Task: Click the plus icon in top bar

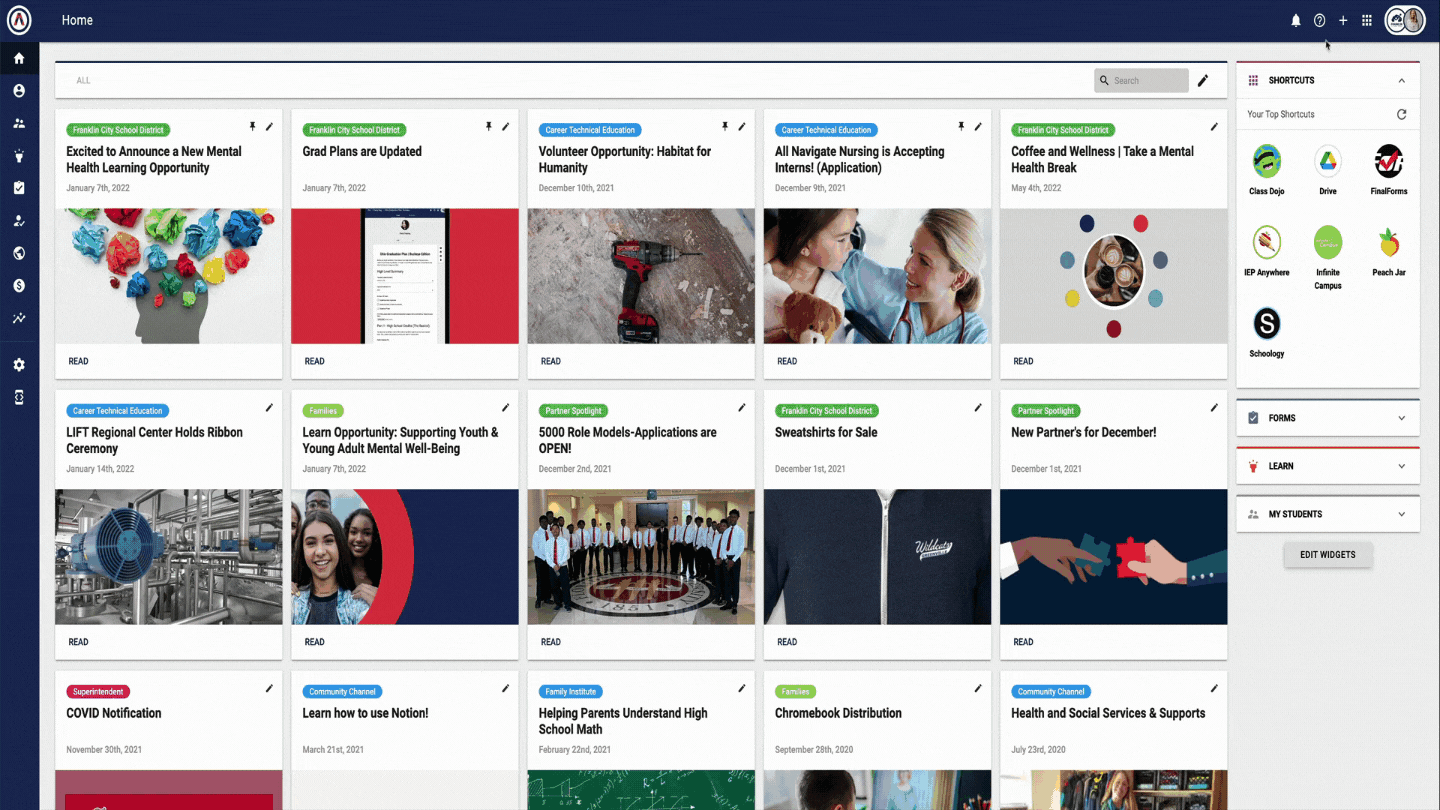Action: pyautogui.click(x=1343, y=20)
